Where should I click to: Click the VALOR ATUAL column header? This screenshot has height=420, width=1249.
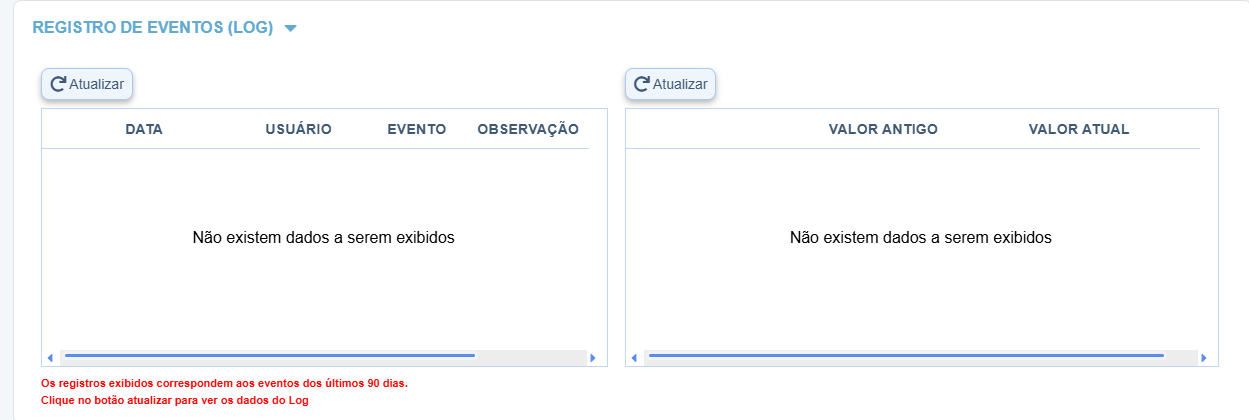coord(1078,129)
